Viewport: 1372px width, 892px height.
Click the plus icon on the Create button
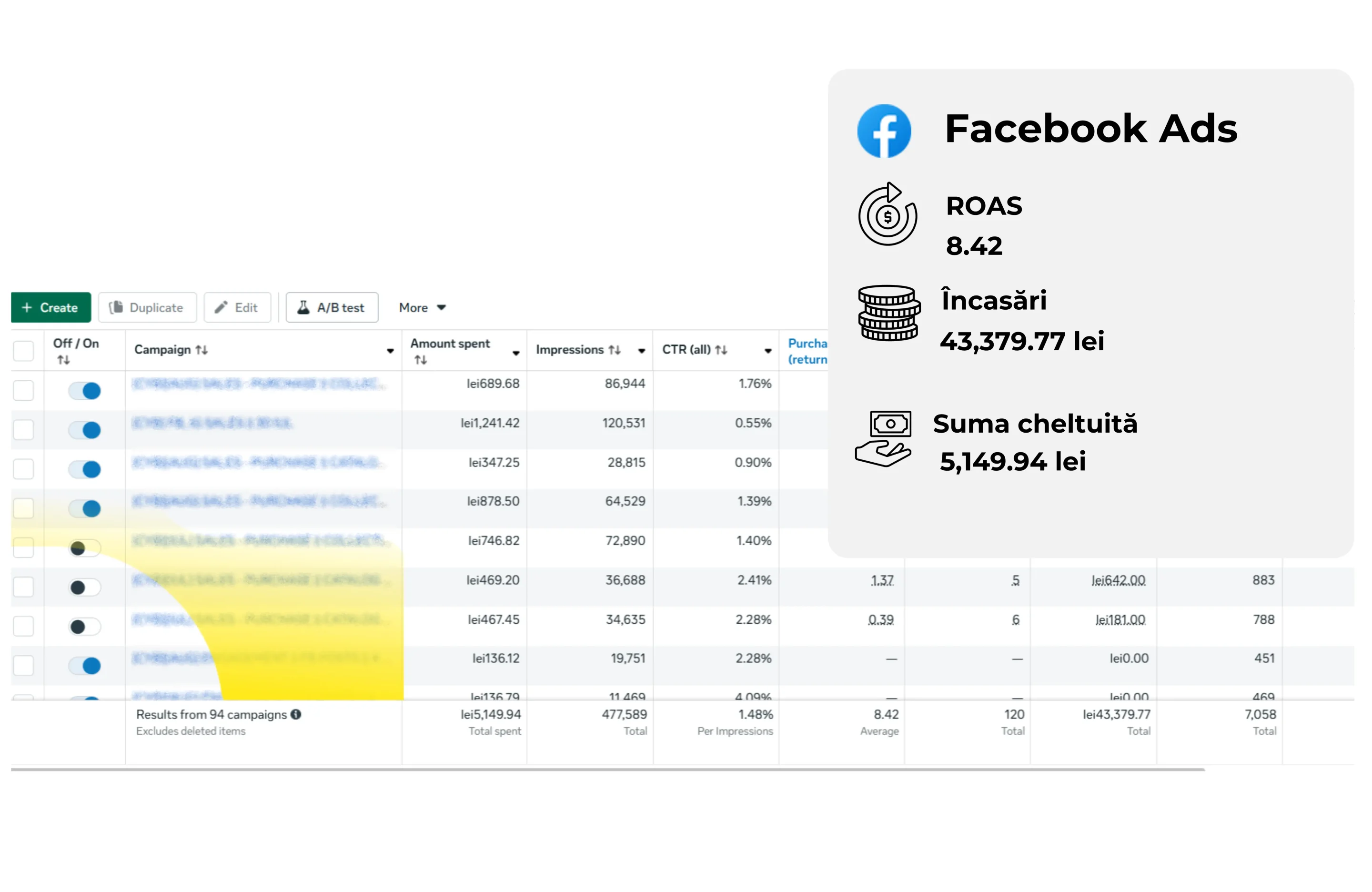click(27, 307)
